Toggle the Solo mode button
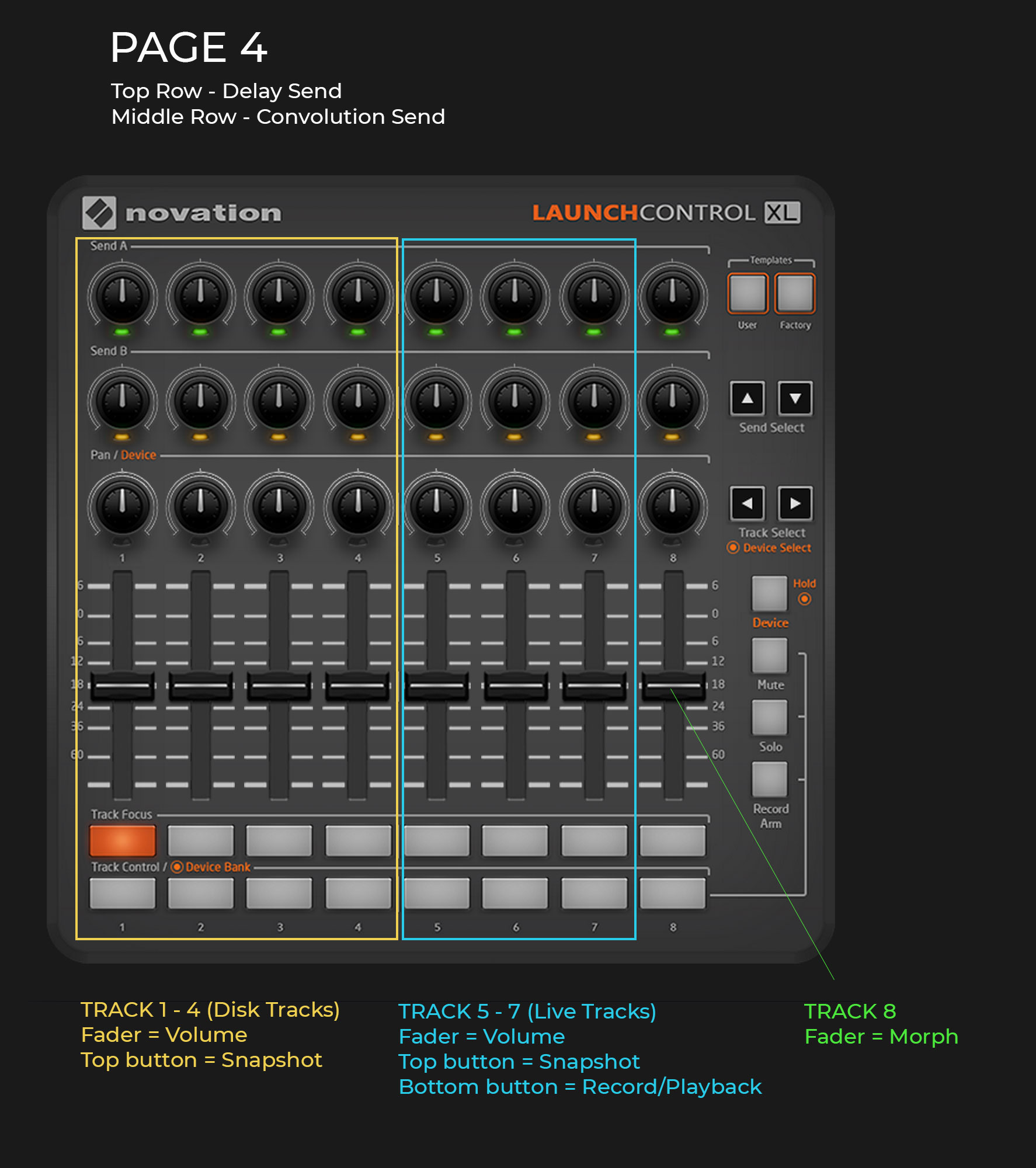The height and width of the screenshot is (1168, 1036). tap(769, 717)
